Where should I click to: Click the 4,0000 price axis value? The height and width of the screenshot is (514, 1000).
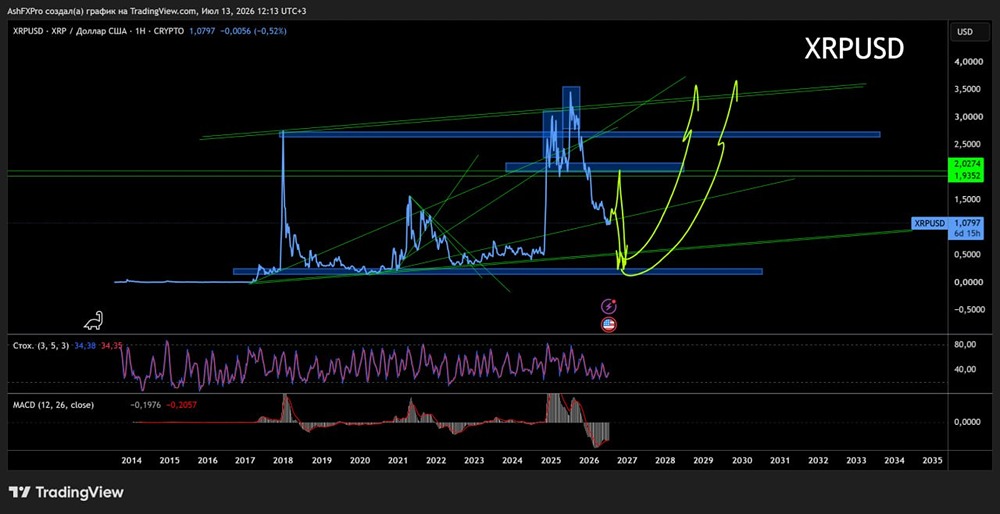pos(967,62)
